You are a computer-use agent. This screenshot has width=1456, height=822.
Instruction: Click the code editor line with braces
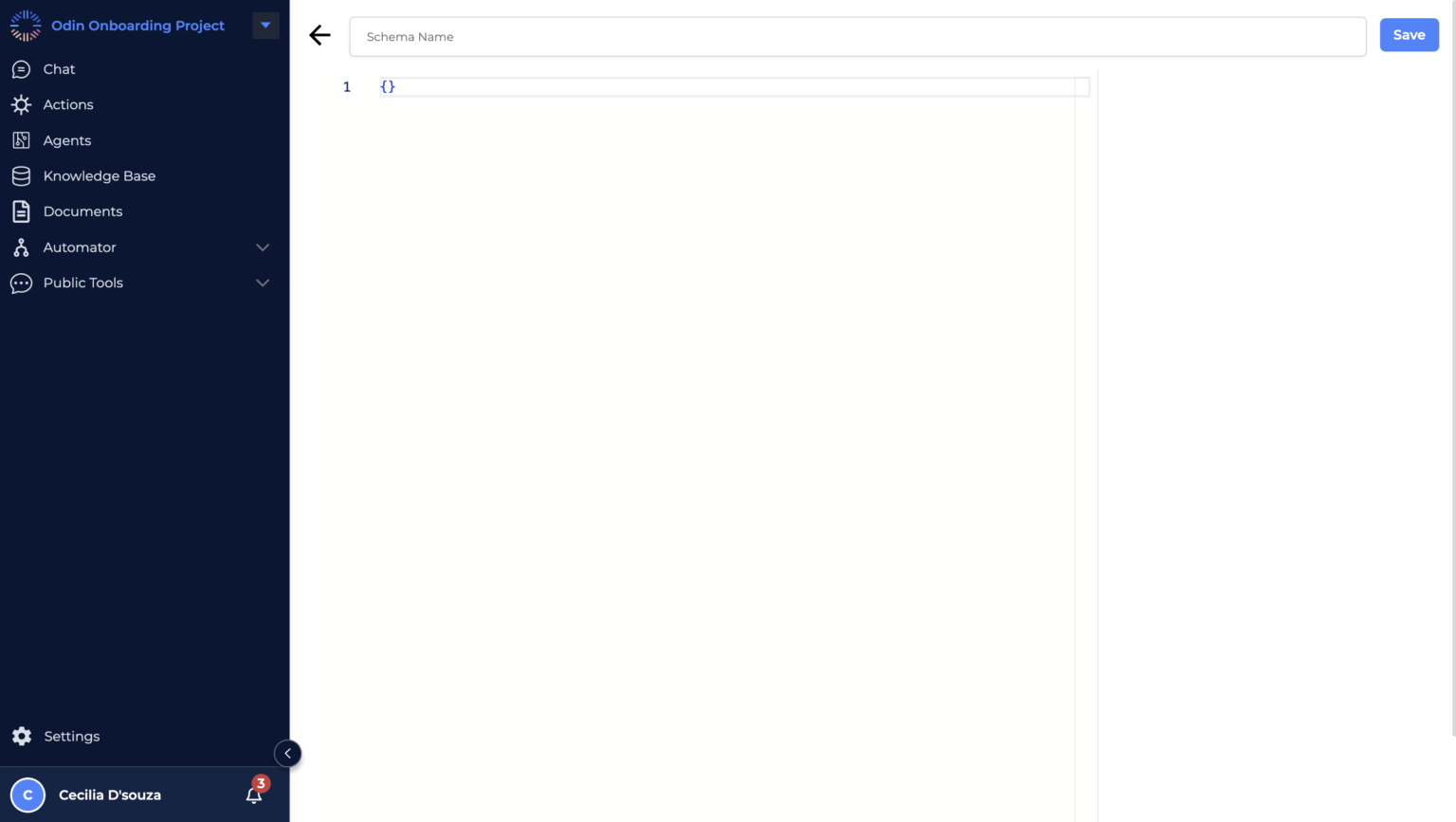(x=735, y=86)
